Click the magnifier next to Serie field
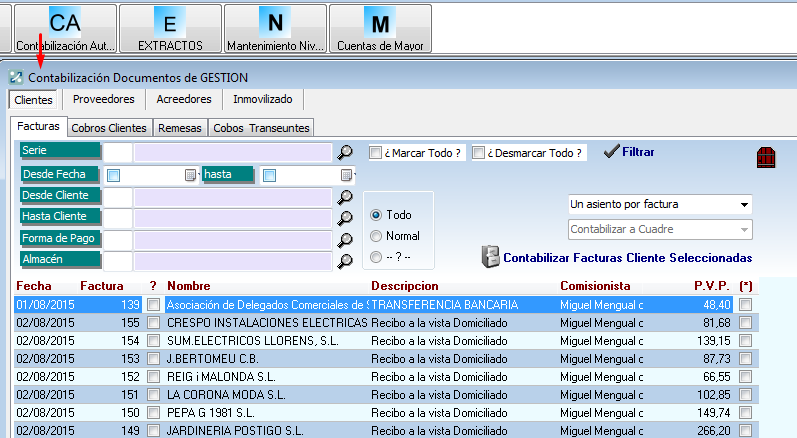 pos(346,153)
